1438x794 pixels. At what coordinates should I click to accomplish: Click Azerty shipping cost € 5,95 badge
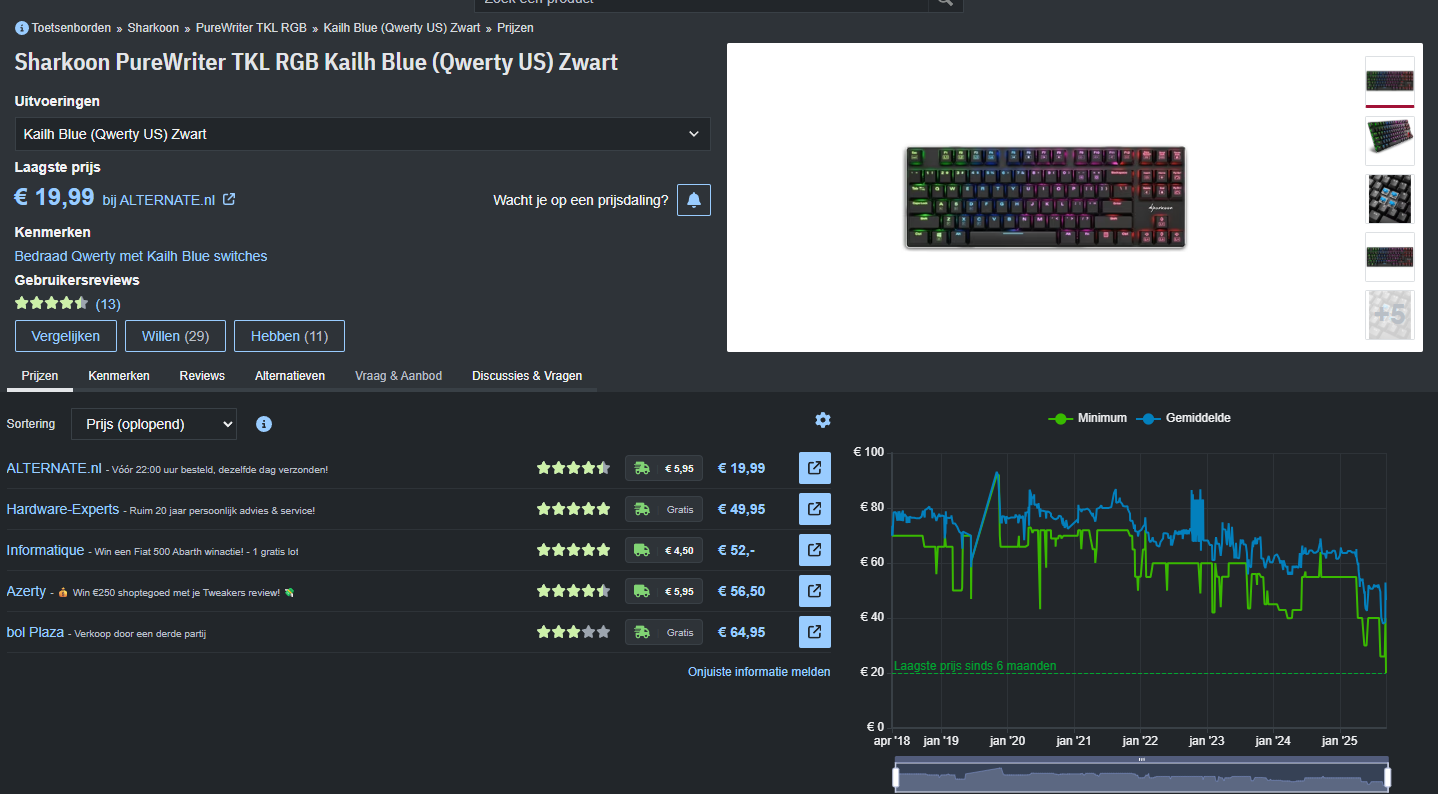[x=664, y=591]
